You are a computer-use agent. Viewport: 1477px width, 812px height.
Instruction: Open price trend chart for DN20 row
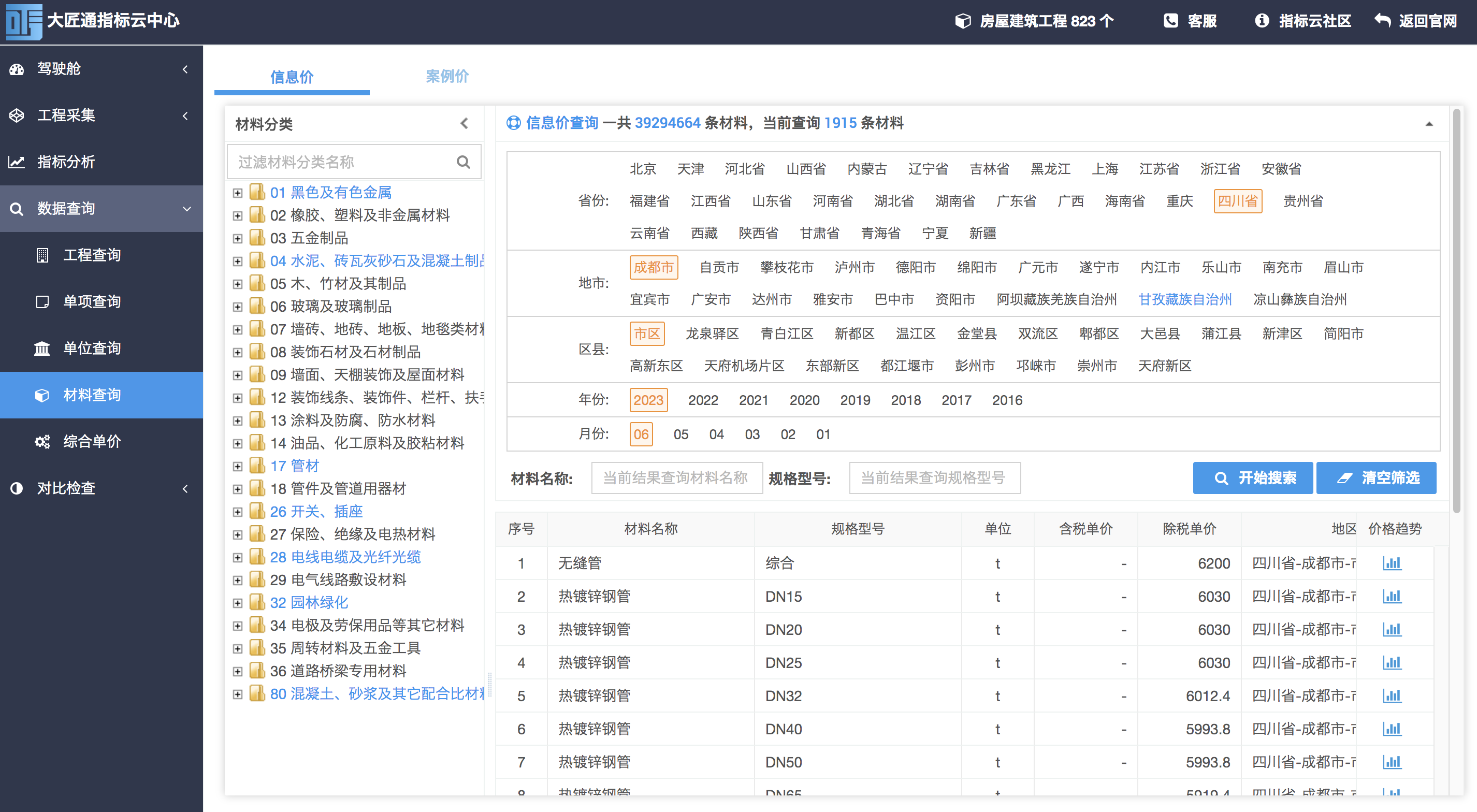pyautogui.click(x=1392, y=630)
